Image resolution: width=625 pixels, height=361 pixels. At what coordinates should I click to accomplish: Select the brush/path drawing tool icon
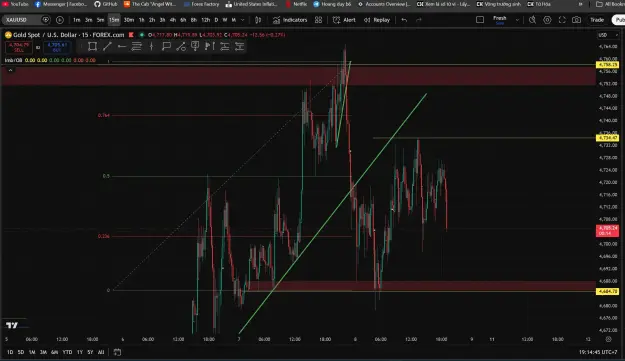(x=181, y=47)
